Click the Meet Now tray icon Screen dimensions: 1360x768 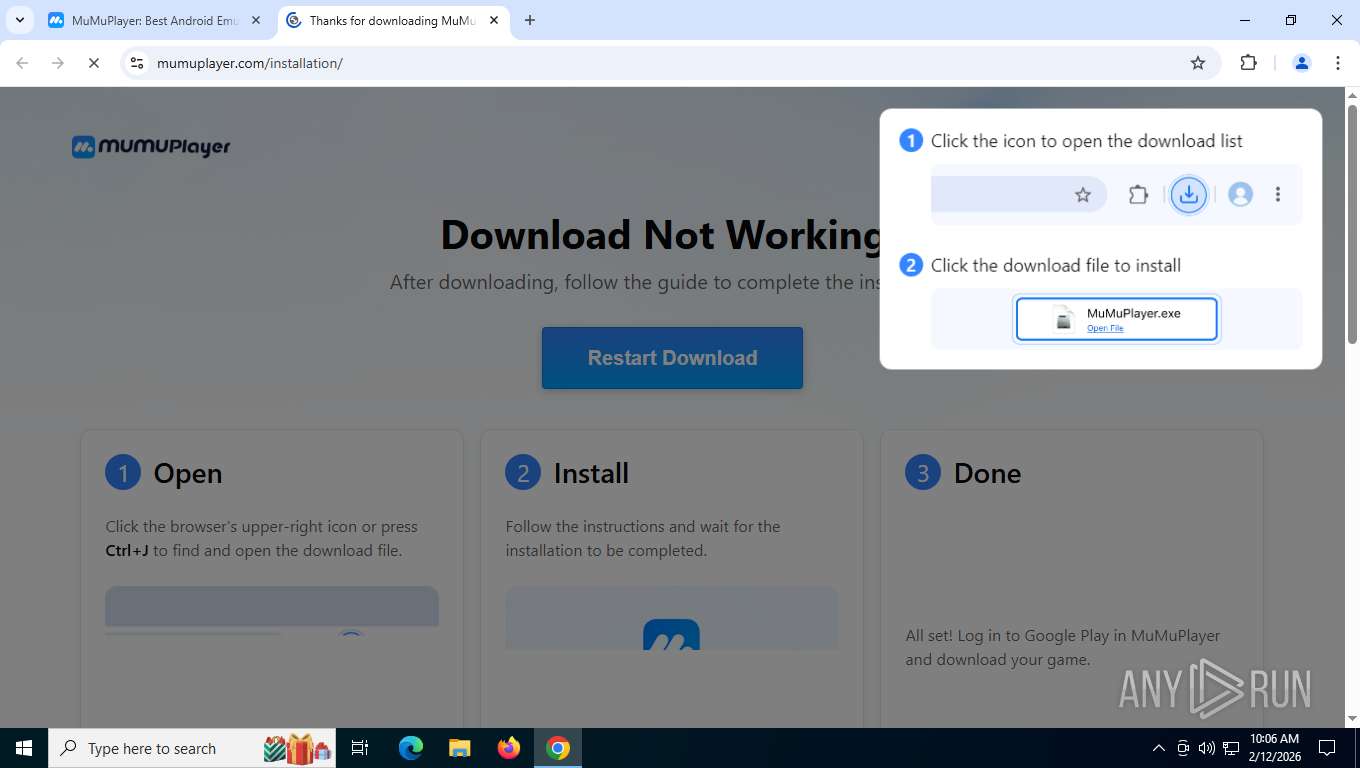click(x=1183, y=748)
